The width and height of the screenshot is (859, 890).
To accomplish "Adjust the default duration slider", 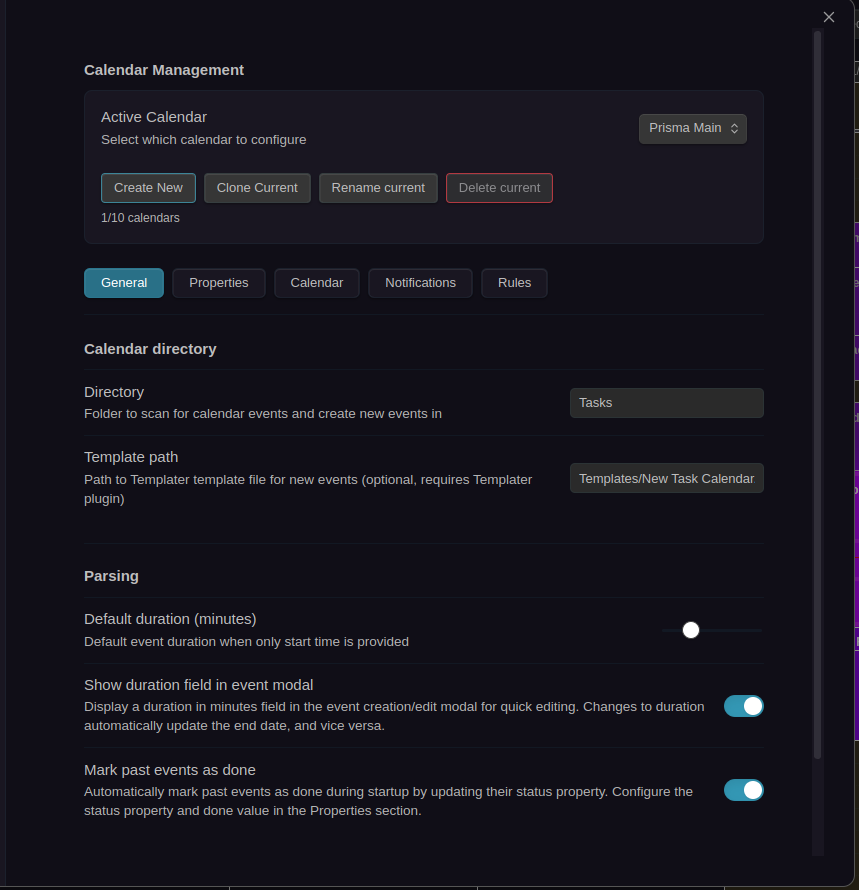I will coord(690,630).
